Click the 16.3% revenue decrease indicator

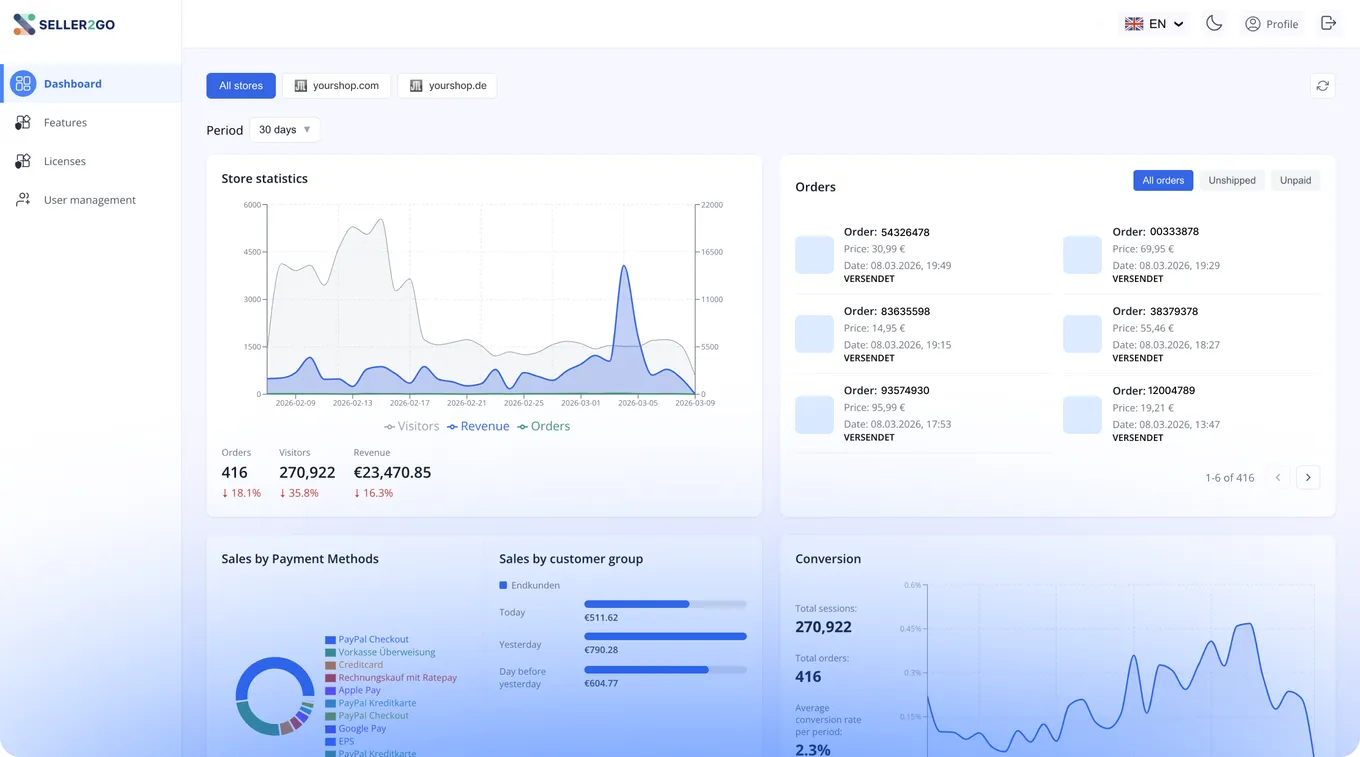[x=373, y=493]
